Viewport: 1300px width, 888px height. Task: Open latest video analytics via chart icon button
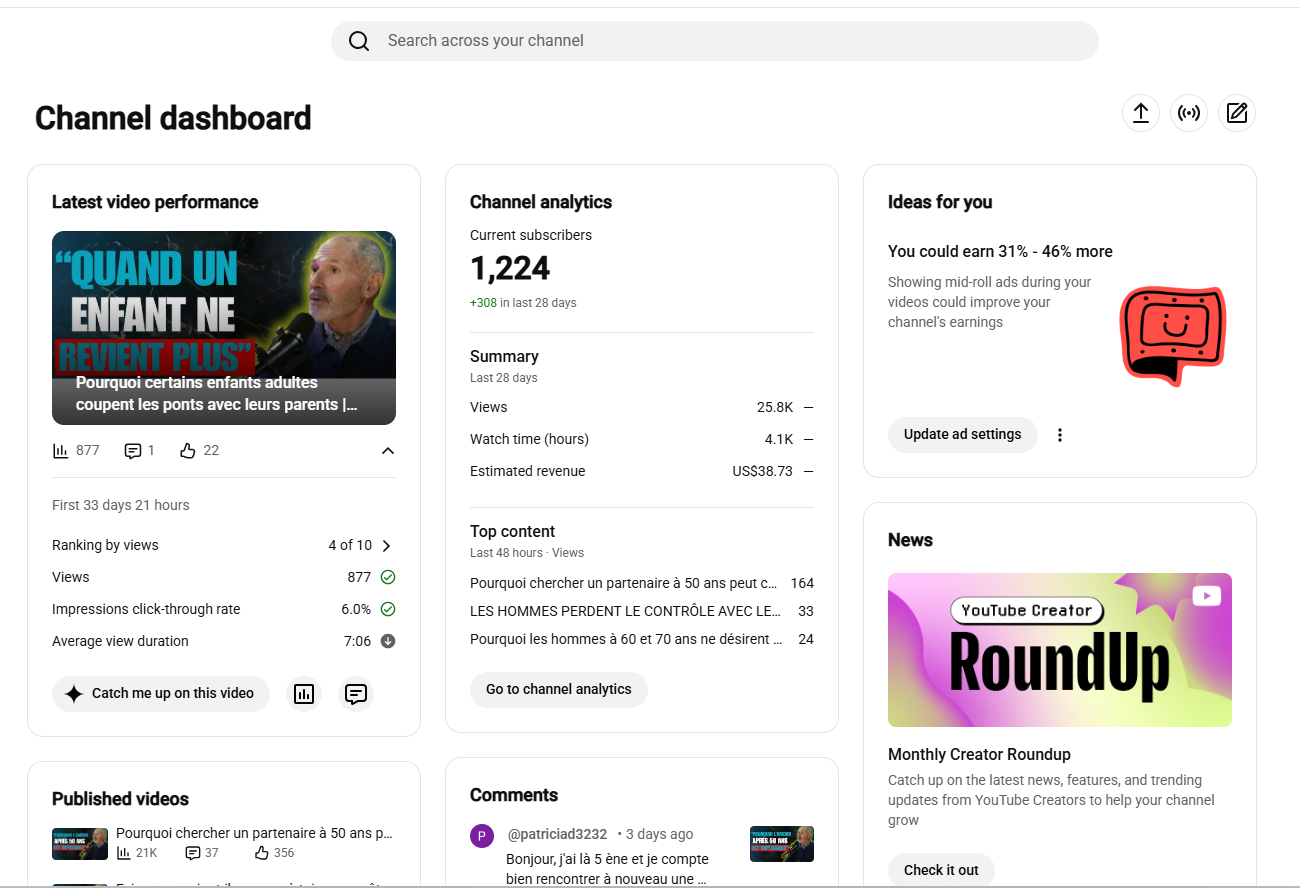point(304,694)
